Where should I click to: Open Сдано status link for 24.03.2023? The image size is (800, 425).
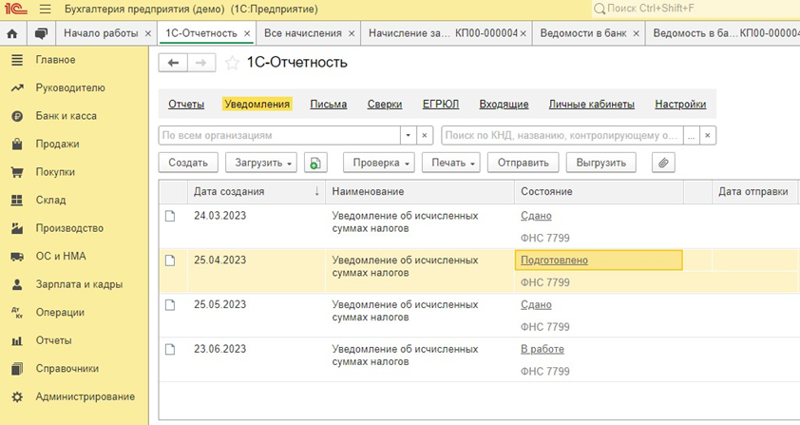click(536, 216)
